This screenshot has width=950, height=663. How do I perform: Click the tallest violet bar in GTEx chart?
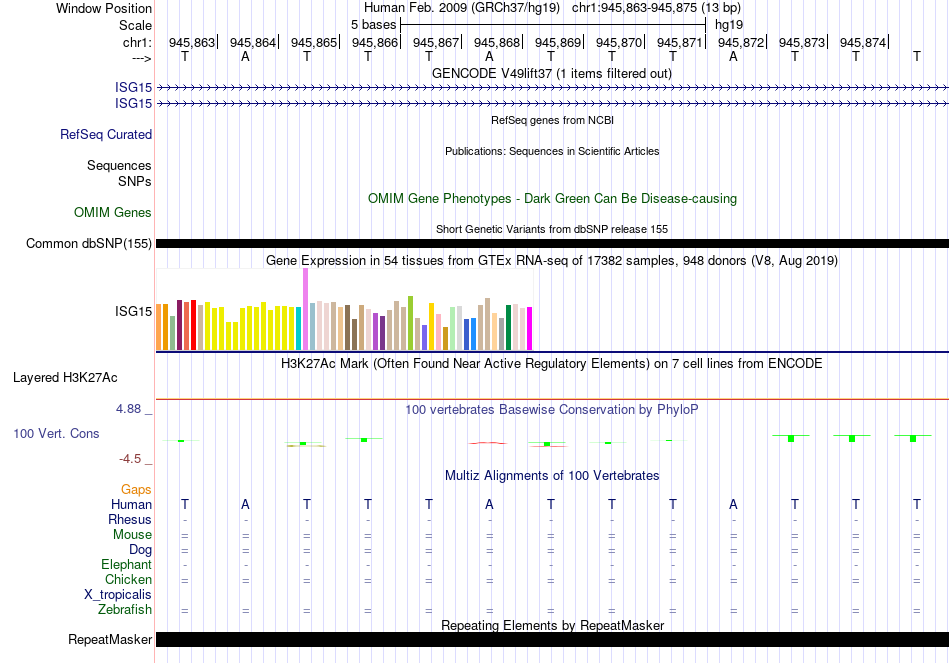pyautogui.click(x=305, y=309)
